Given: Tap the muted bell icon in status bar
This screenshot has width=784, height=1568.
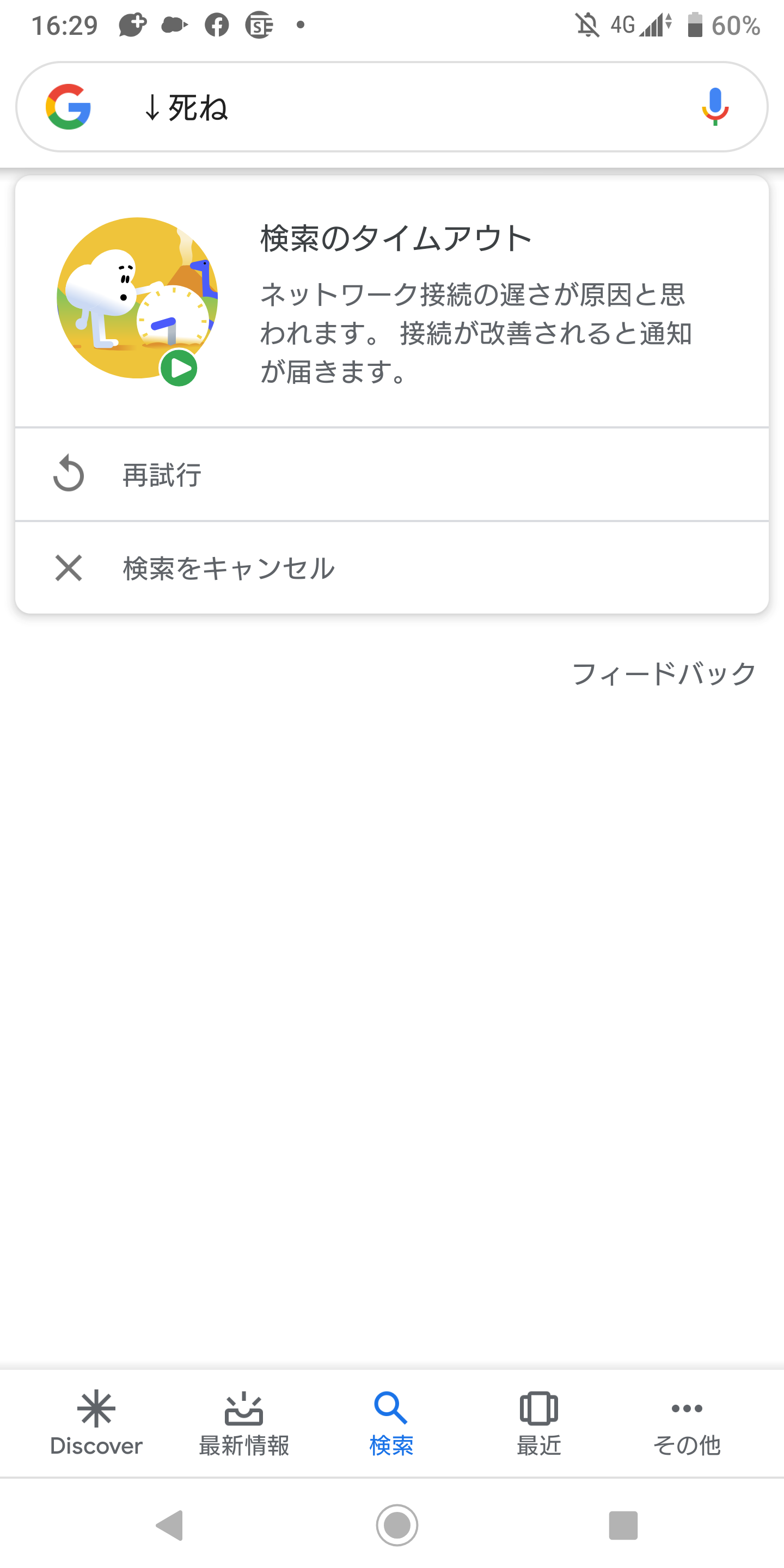Looking at the screenshot, I should [x=587, y=25].
